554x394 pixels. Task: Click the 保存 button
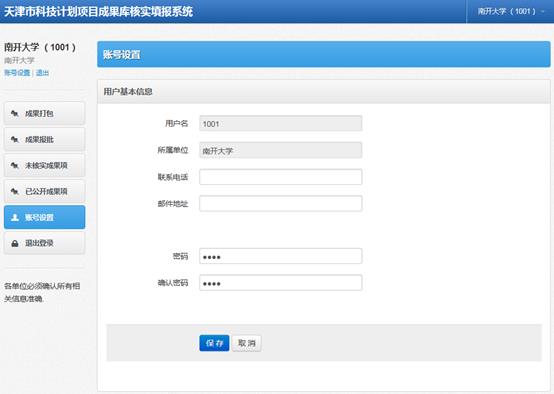point(214,343)
